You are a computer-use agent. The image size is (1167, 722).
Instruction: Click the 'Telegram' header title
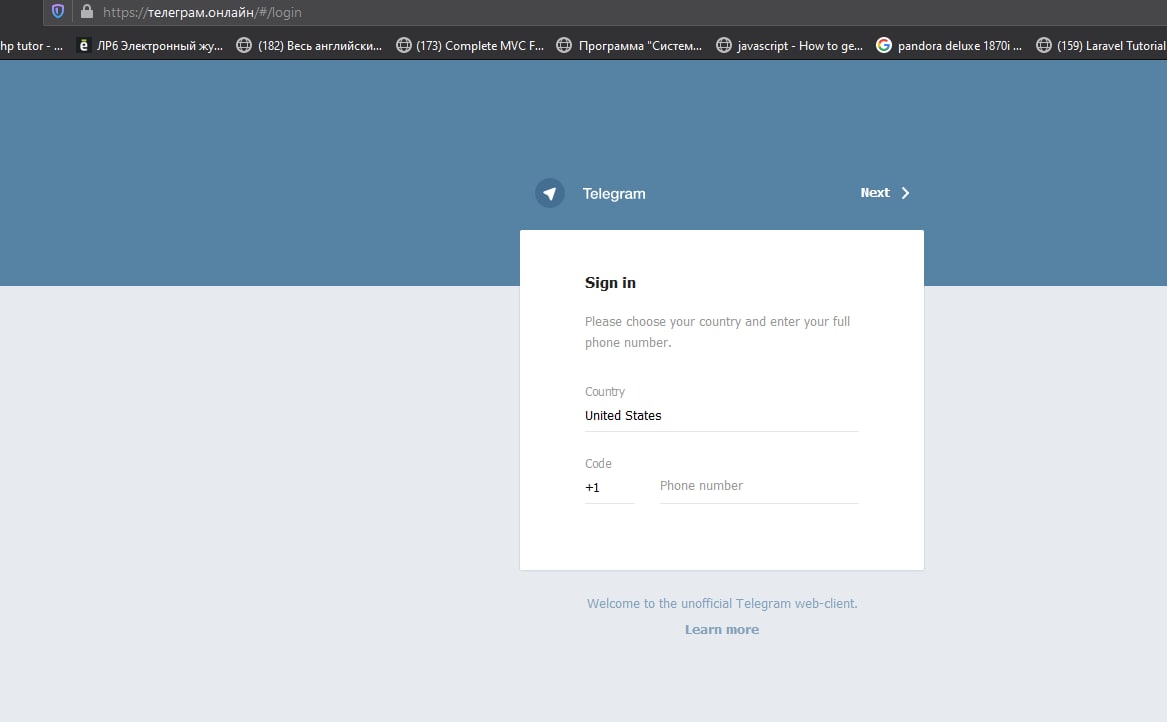click(x=614, y=194)
